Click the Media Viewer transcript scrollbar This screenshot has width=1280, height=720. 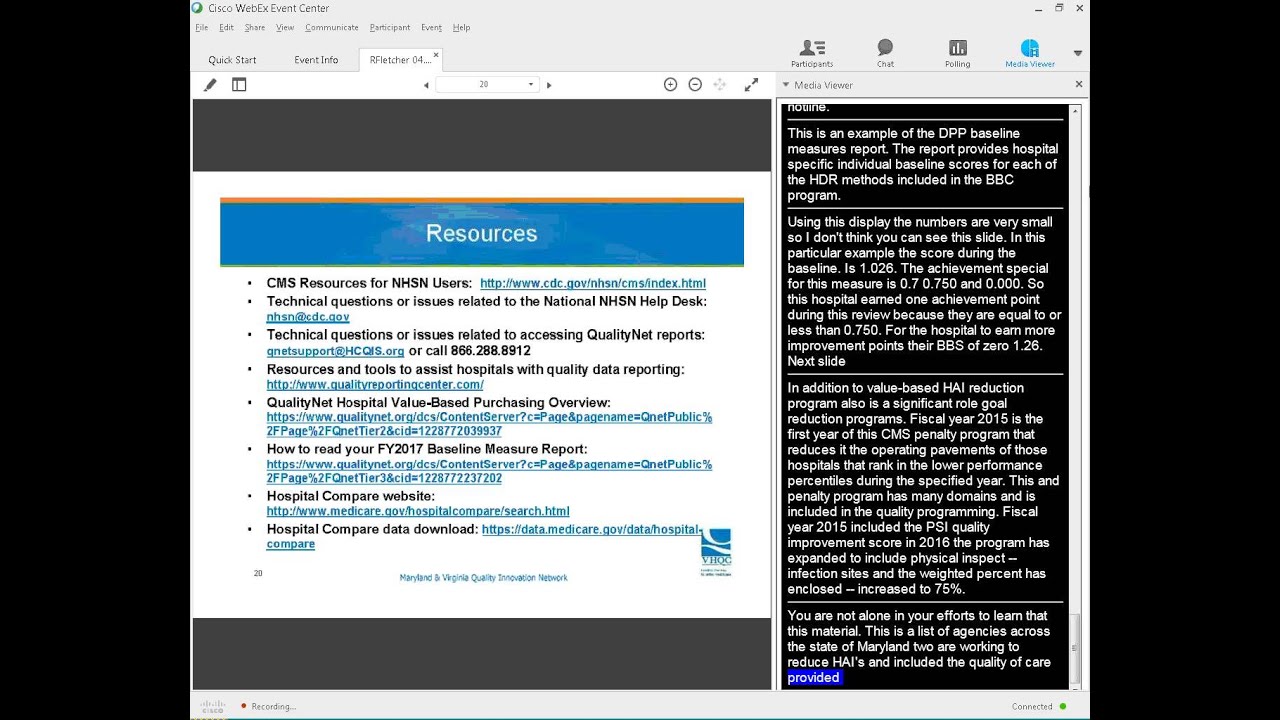[1076, 650]
